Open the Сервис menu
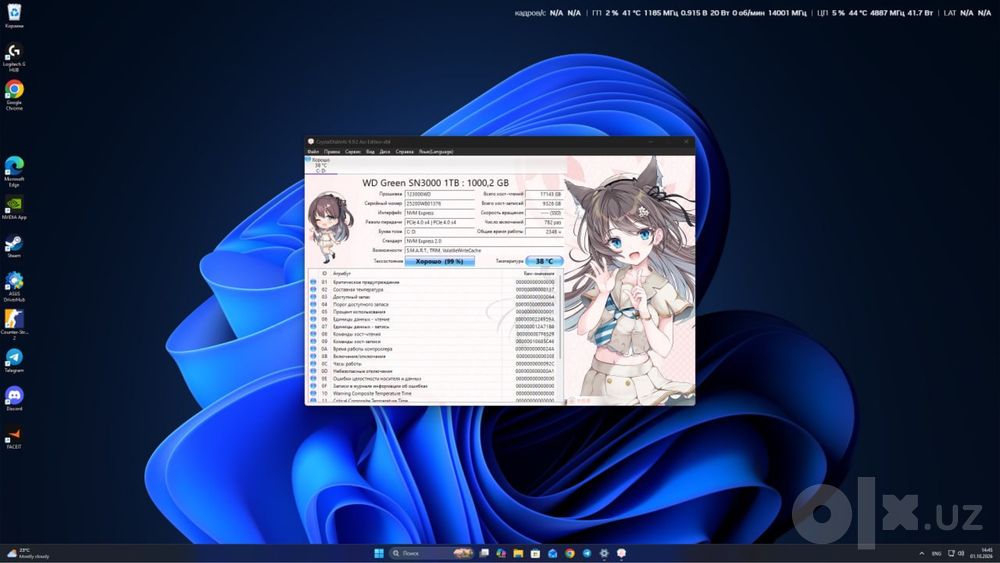This screenshot has height=563, width=1000. (x=353, y=152)
